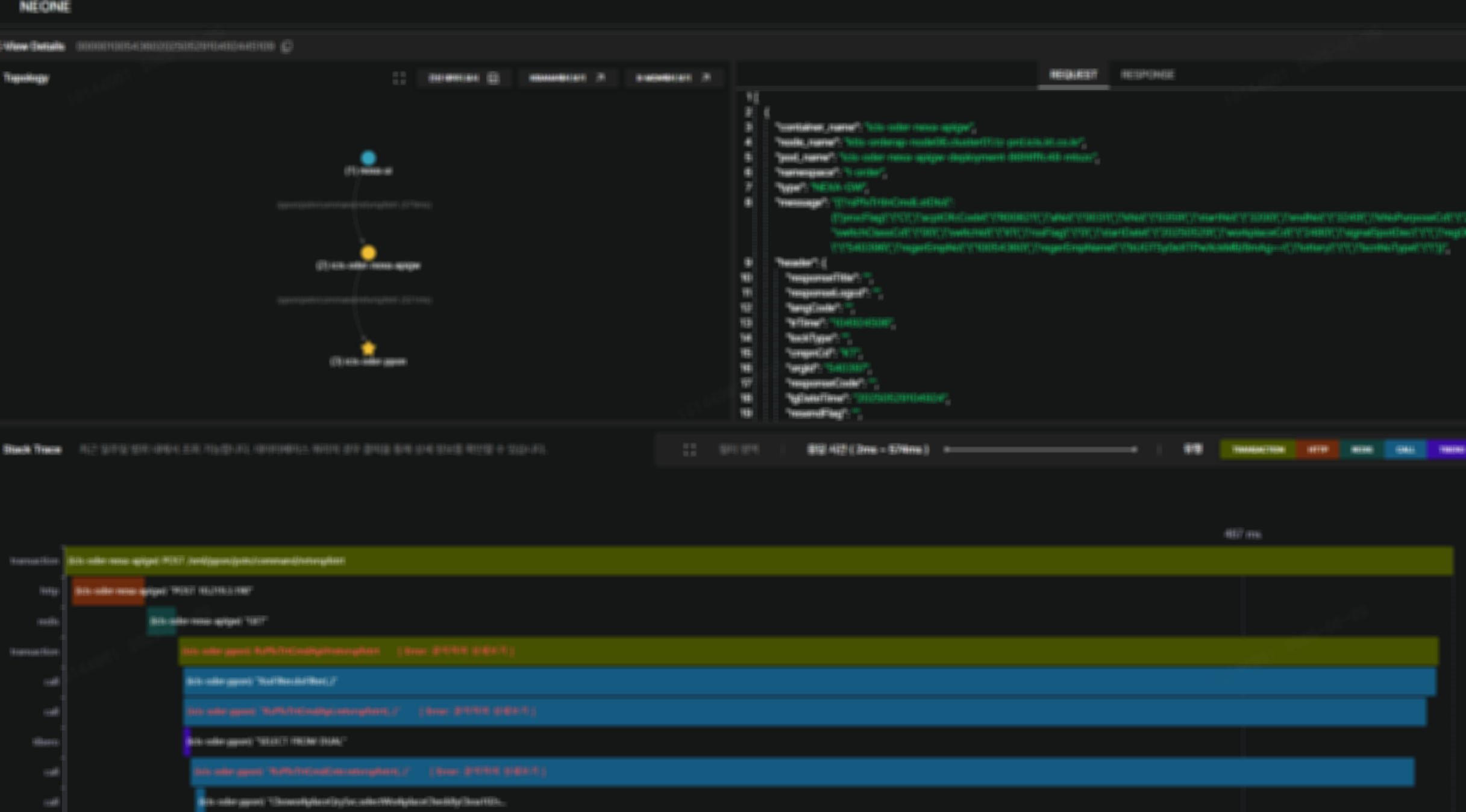Select the star-shaped ppon node (3)
This screenshot has width=1466, height=812.
point(368,348)
